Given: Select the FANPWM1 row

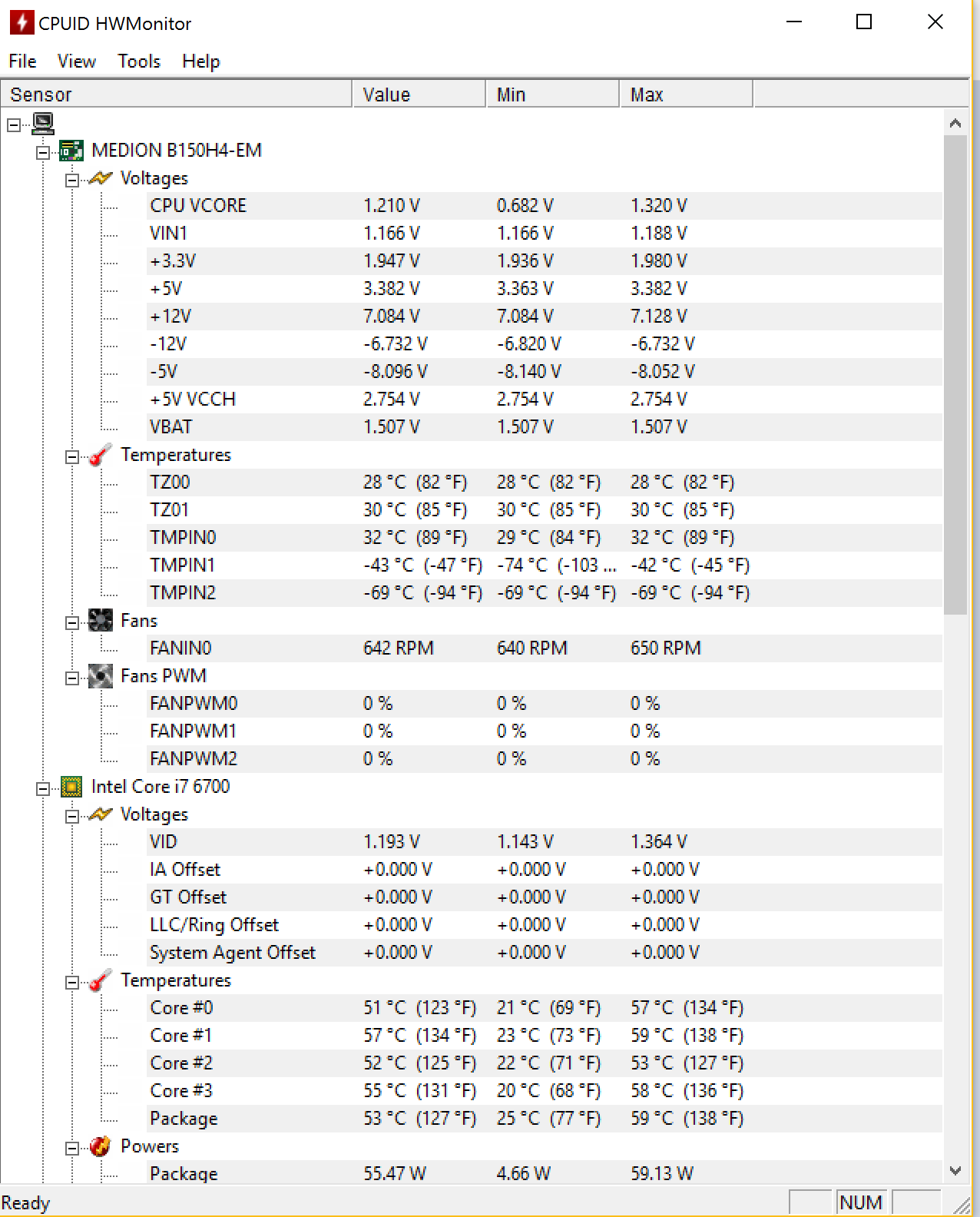Looking at the screenshot, I should click(545, 731).
